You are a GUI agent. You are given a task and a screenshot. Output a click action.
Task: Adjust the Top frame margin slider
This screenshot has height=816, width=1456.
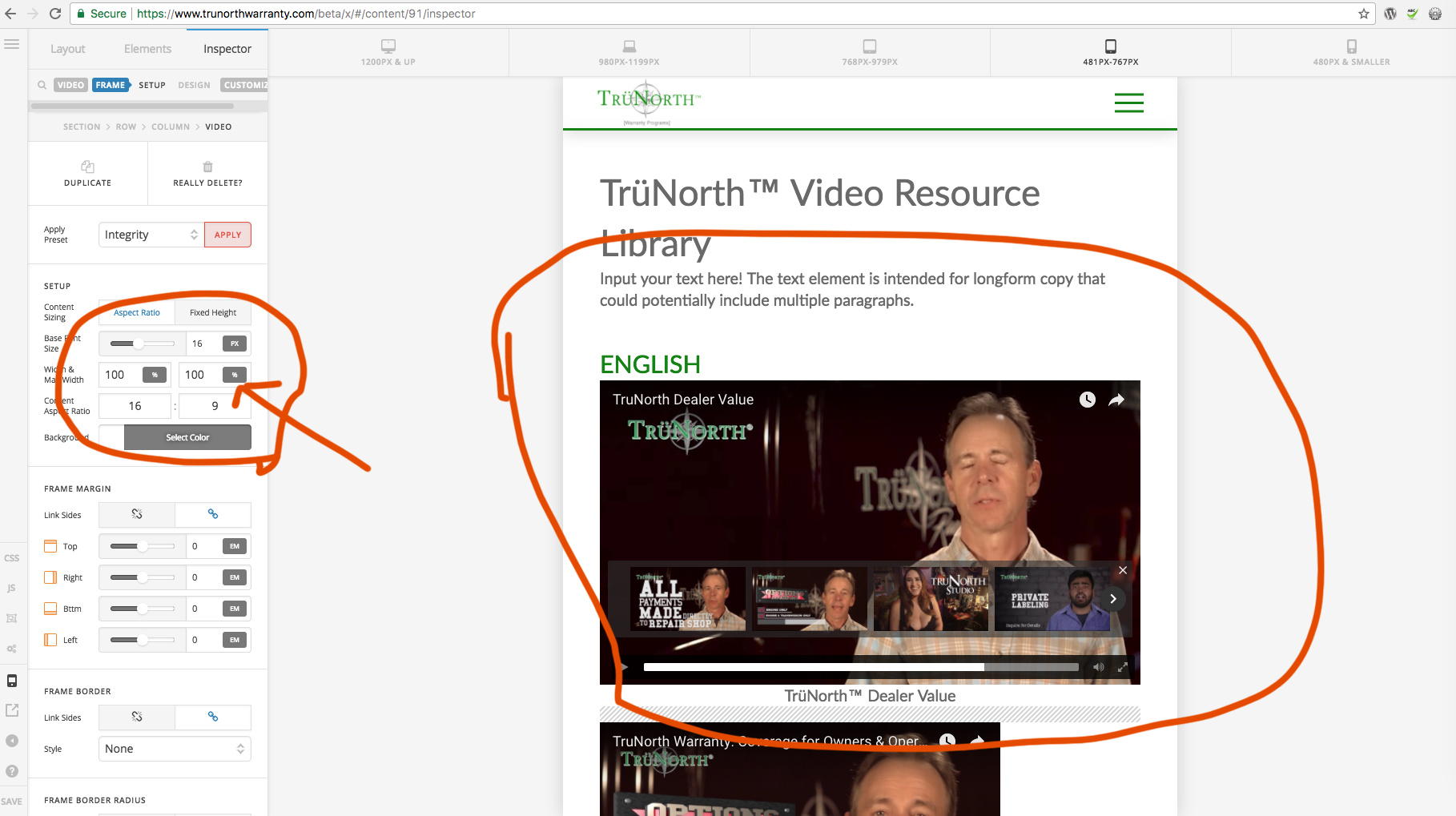click(x=143, y=546)
